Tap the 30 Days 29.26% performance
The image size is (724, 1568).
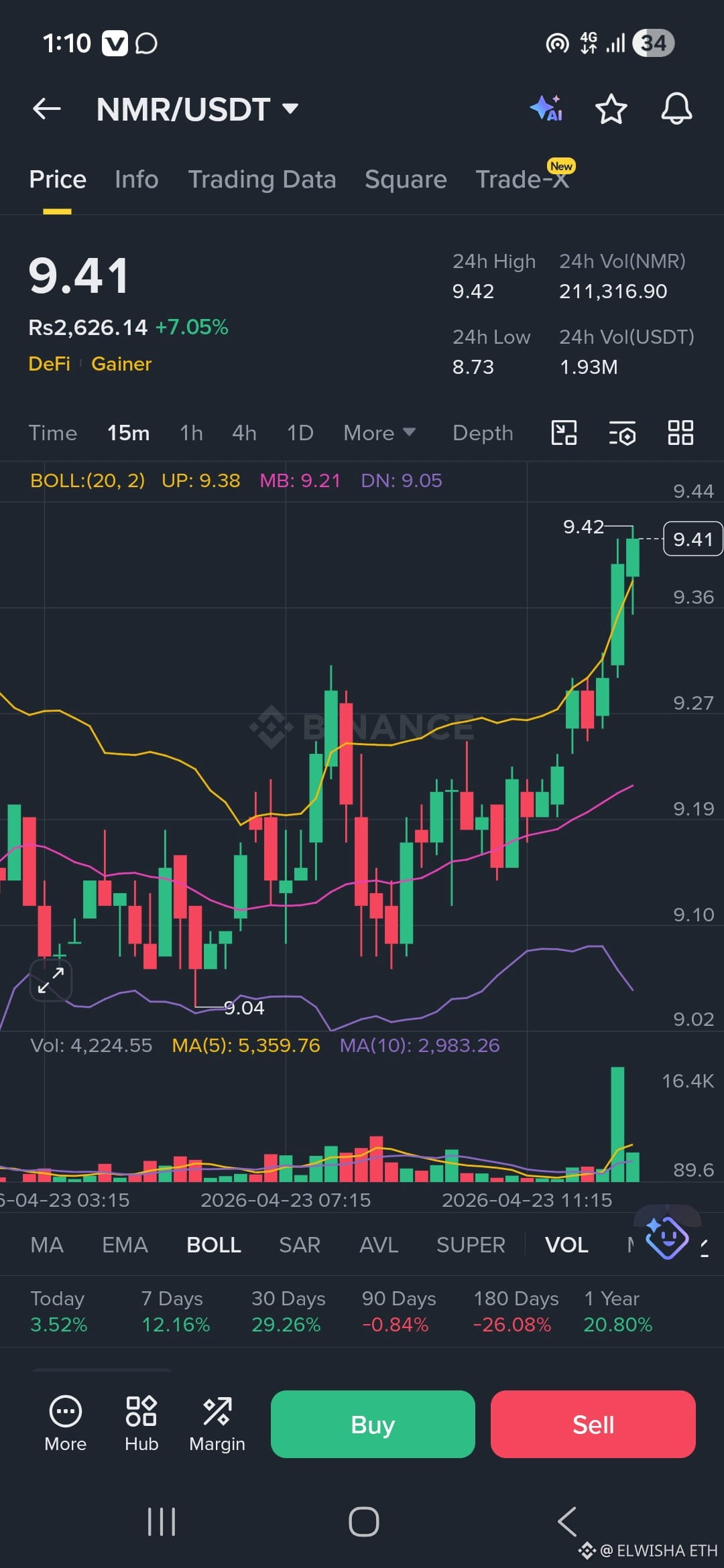point(288,1311)
